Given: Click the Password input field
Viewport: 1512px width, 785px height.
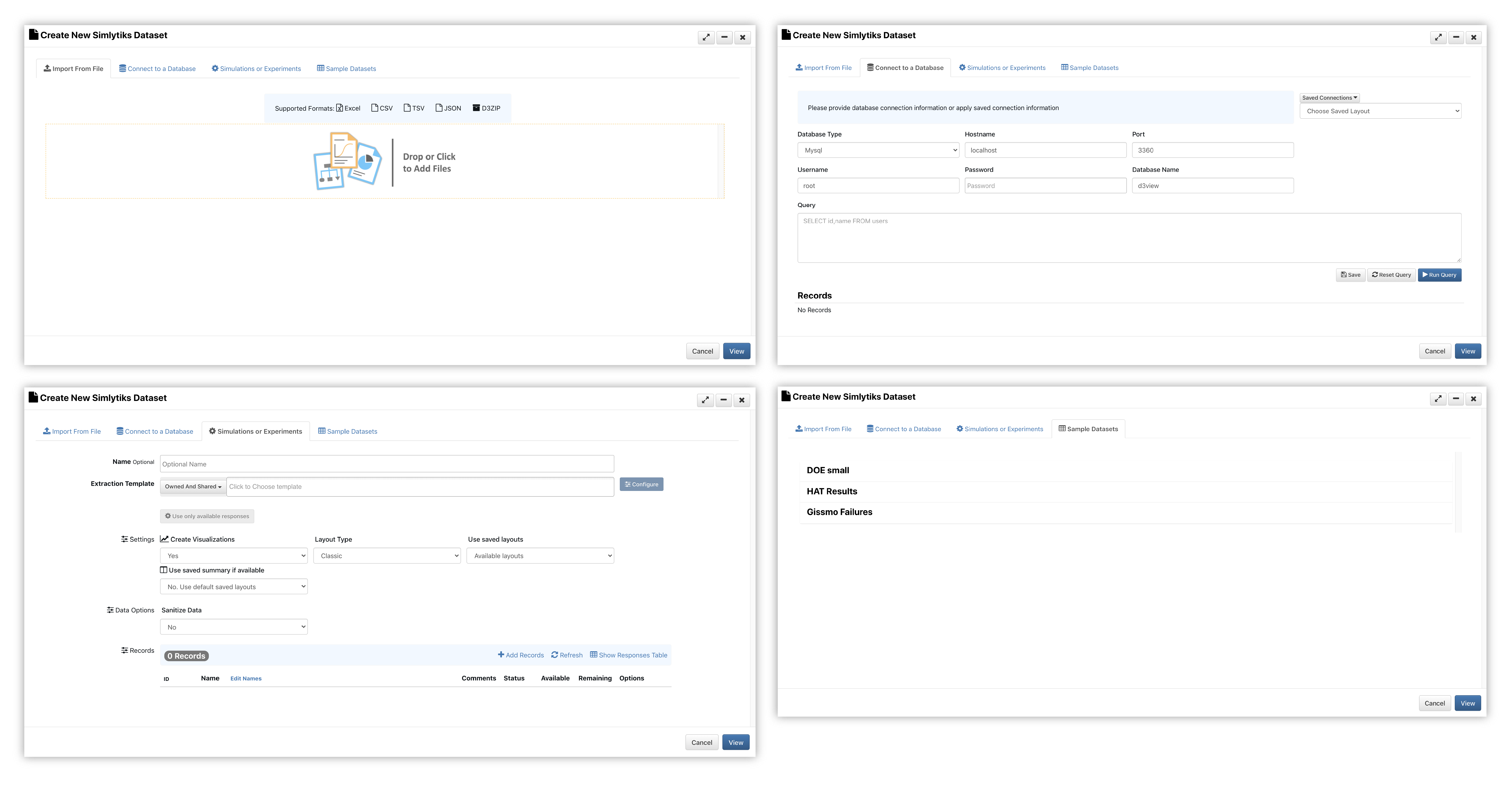Looking at the screenshot, I should point(1045,185).
